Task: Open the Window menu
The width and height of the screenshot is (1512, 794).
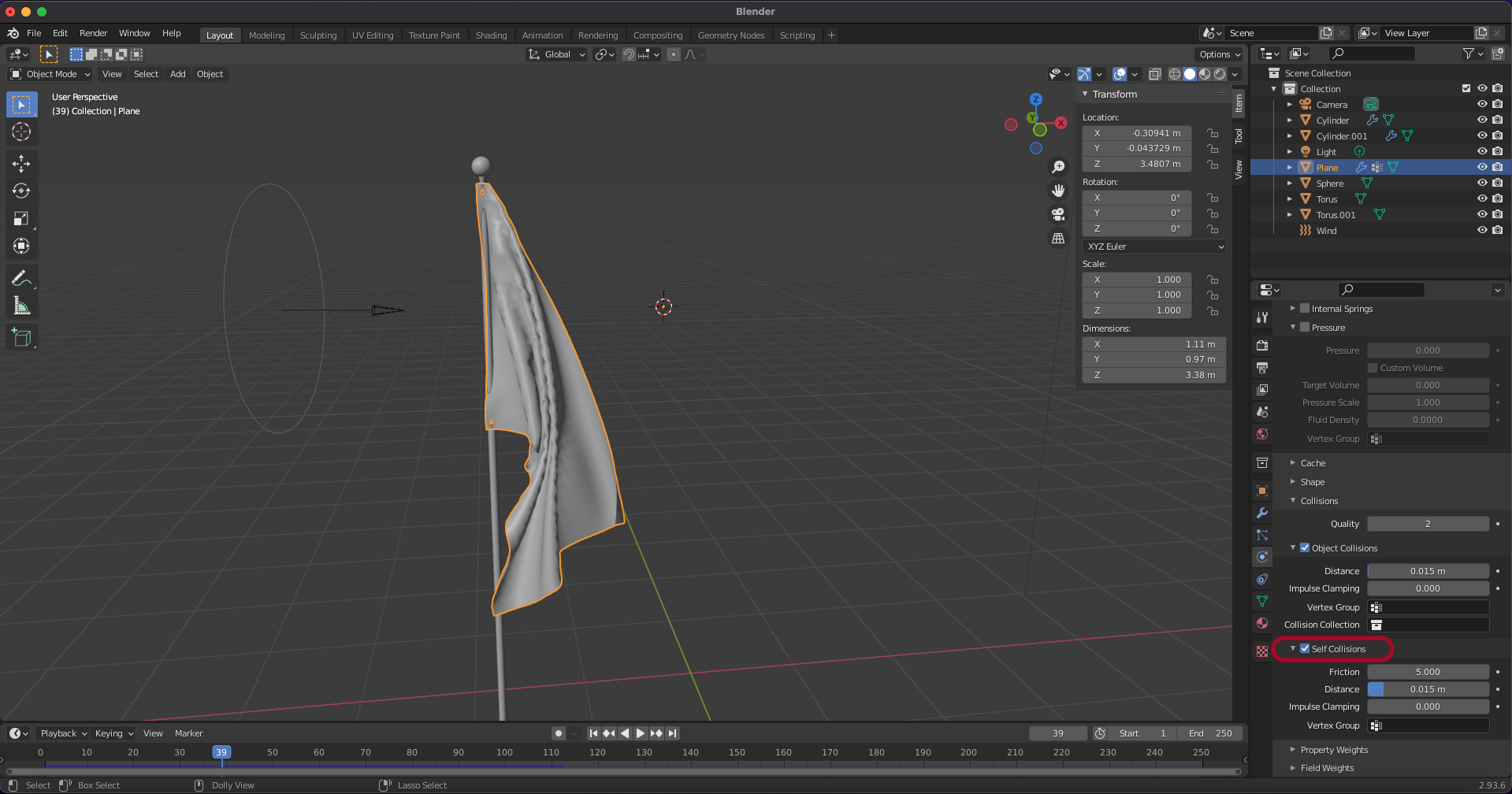Action: [x=134, y=33]
